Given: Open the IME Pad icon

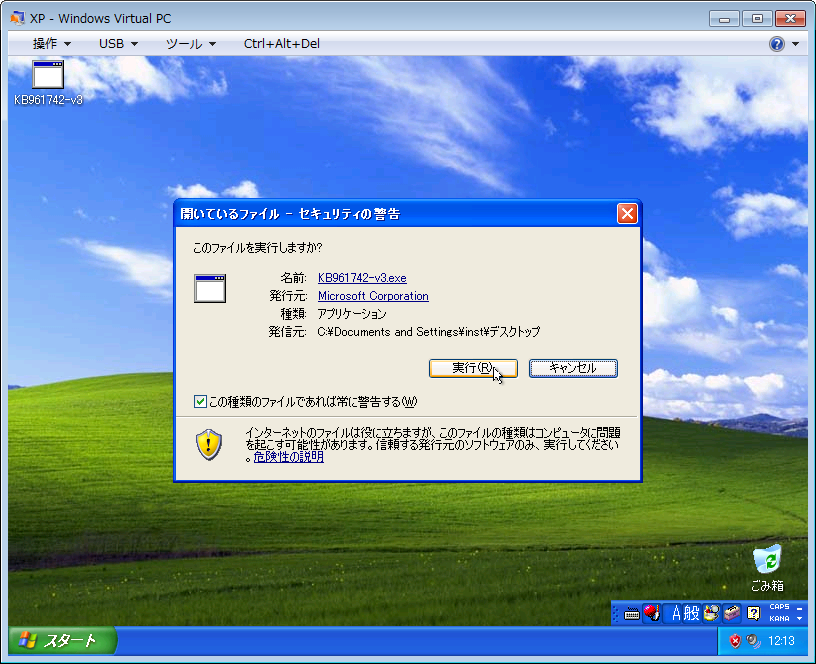Looking at the screenshot, I should pyautogui.click(x=711, y=613).
